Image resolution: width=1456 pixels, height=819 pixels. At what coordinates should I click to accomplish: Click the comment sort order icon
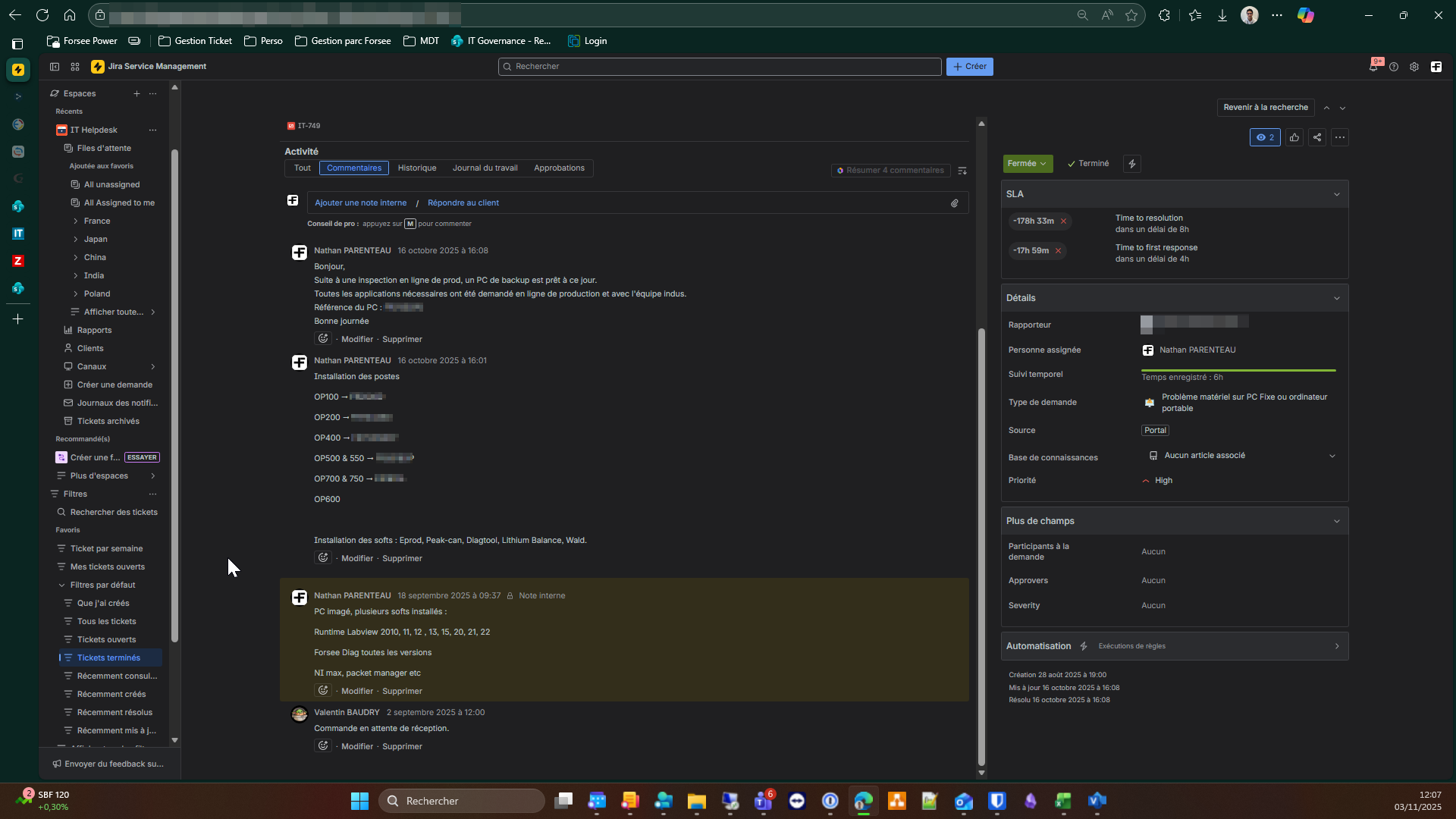coord(962,171)
